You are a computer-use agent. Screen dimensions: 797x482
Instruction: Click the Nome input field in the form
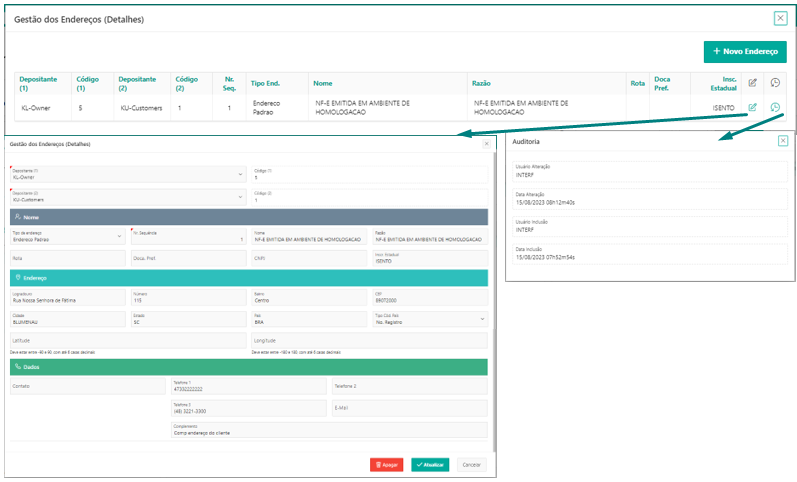click(x=309, y=236)
